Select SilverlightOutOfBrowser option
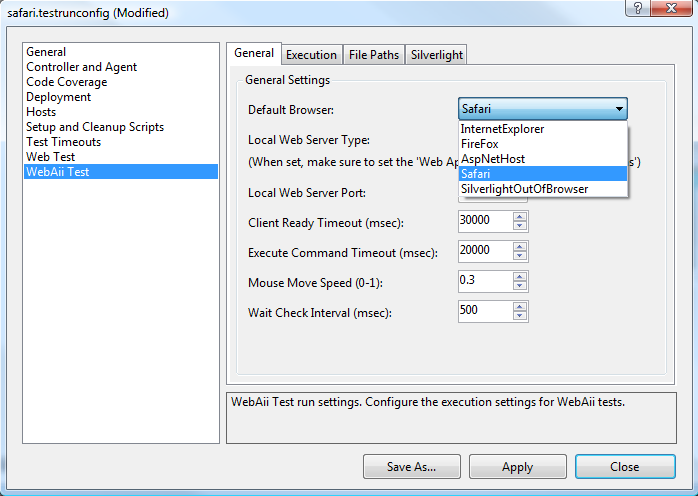The image size is (698, 496). tap(524, 189)
